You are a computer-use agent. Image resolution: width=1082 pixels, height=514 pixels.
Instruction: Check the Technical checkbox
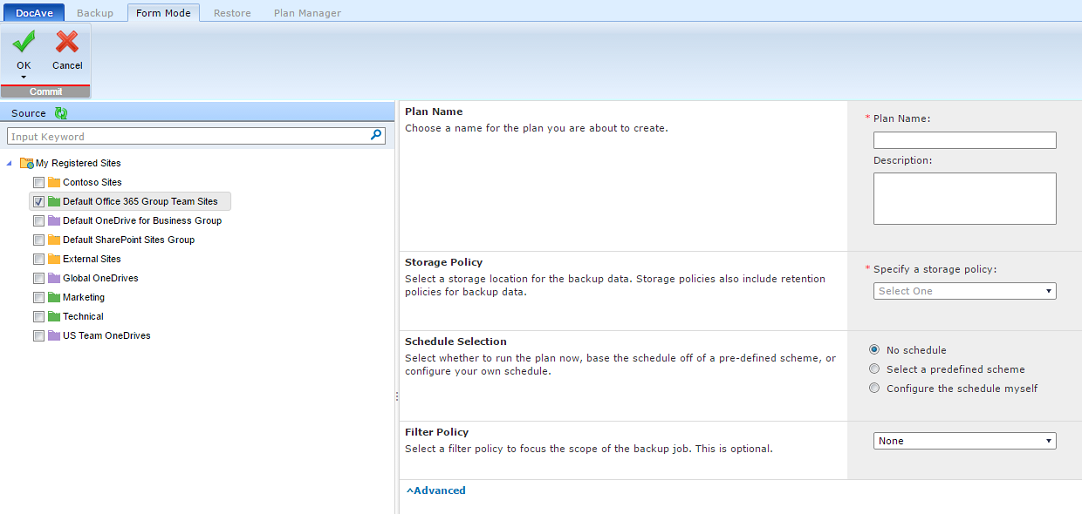click(39, 317)
